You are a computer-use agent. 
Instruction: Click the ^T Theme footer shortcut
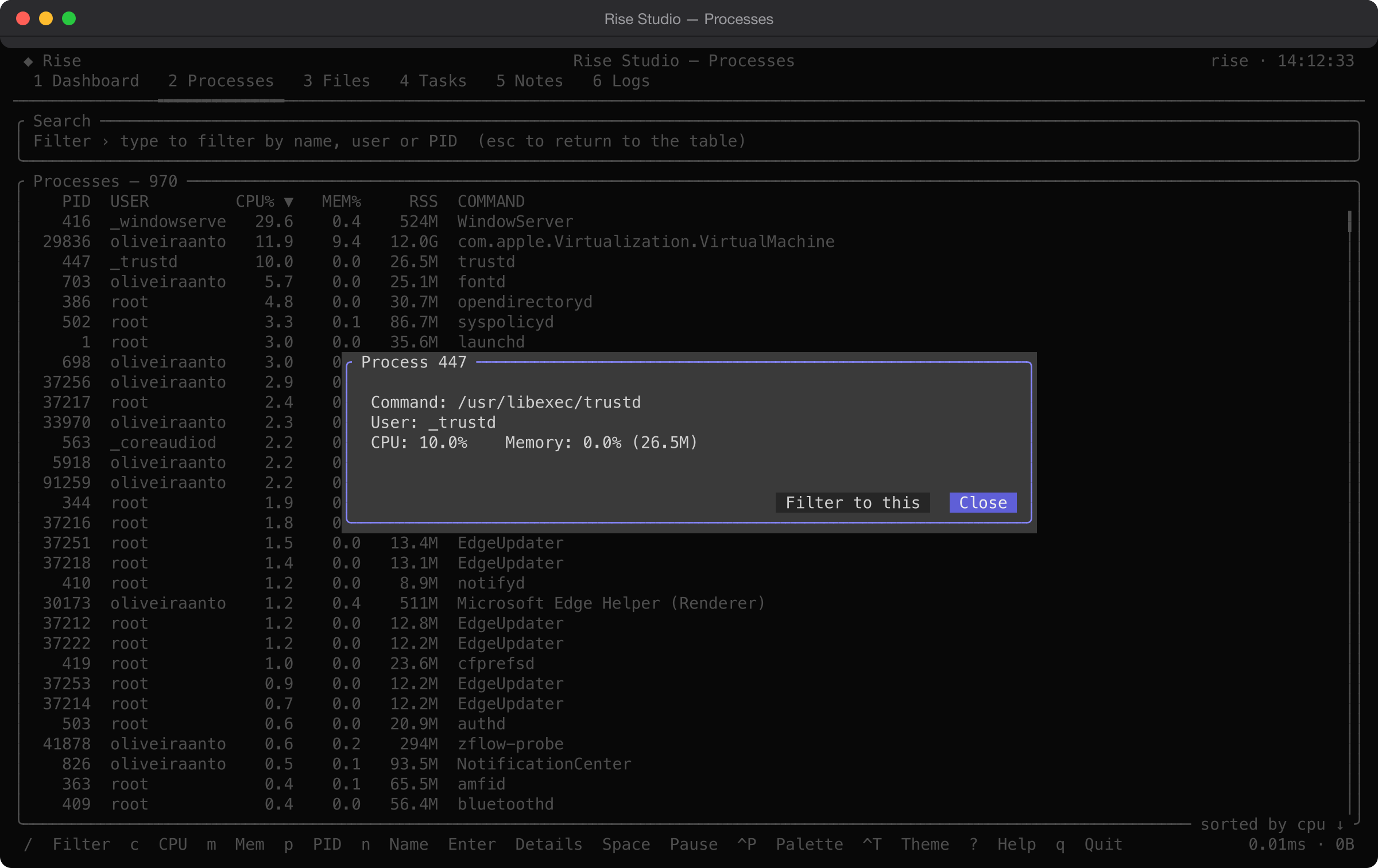coord(906,844)
